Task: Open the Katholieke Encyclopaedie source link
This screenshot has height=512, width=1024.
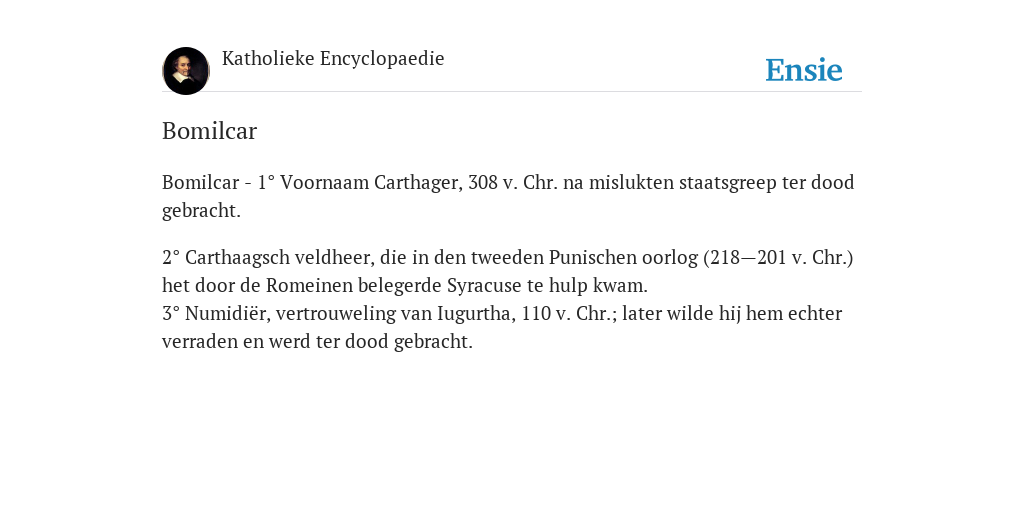Action: (x=333, y=59)
